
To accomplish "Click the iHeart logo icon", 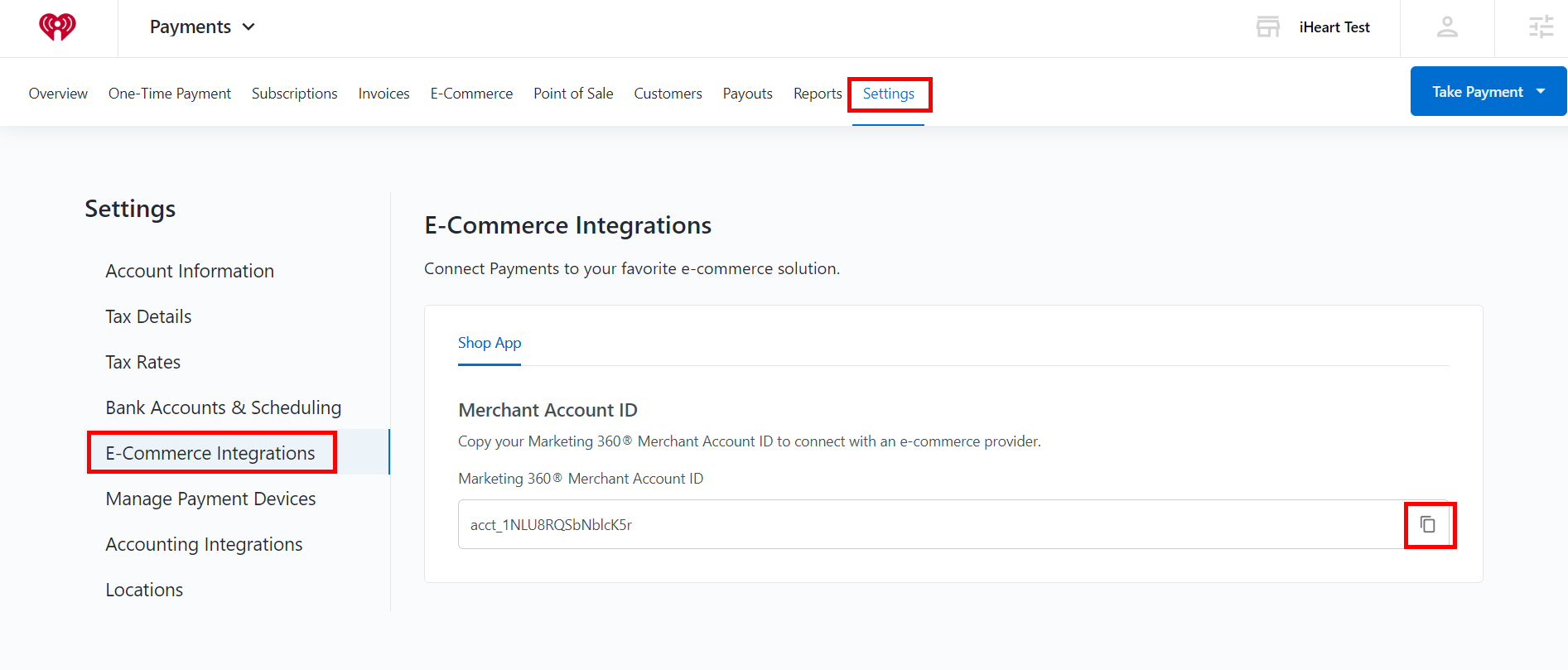I will tap(57, 27).
